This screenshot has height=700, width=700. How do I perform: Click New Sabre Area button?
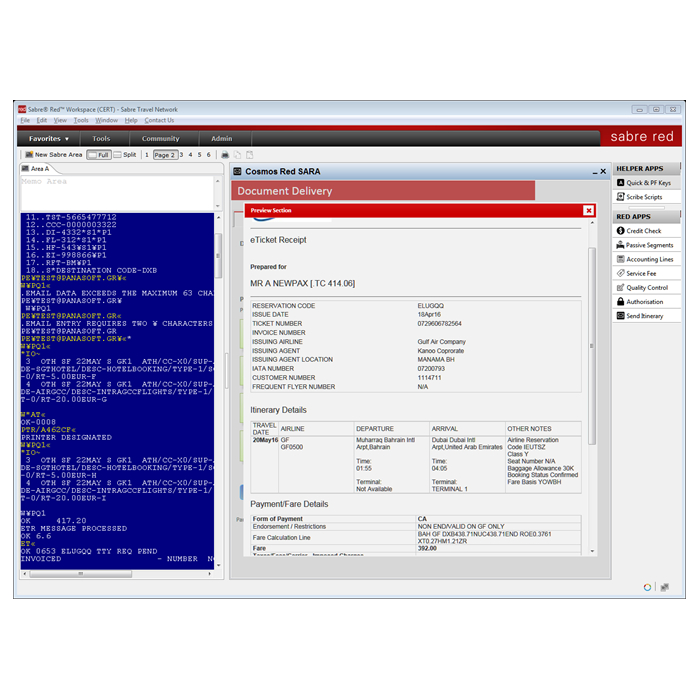click(53, 155)
